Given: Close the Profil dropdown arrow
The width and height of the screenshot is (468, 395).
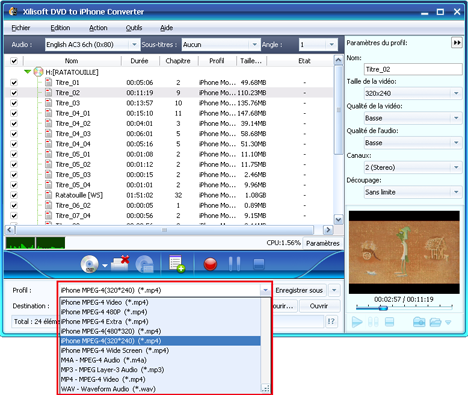Looking at the screenshot, I should (x=265, y=290).
